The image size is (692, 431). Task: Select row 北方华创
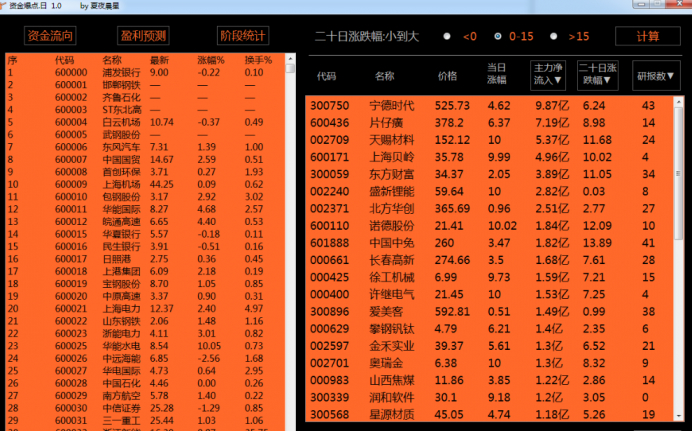tap(490, 209)
